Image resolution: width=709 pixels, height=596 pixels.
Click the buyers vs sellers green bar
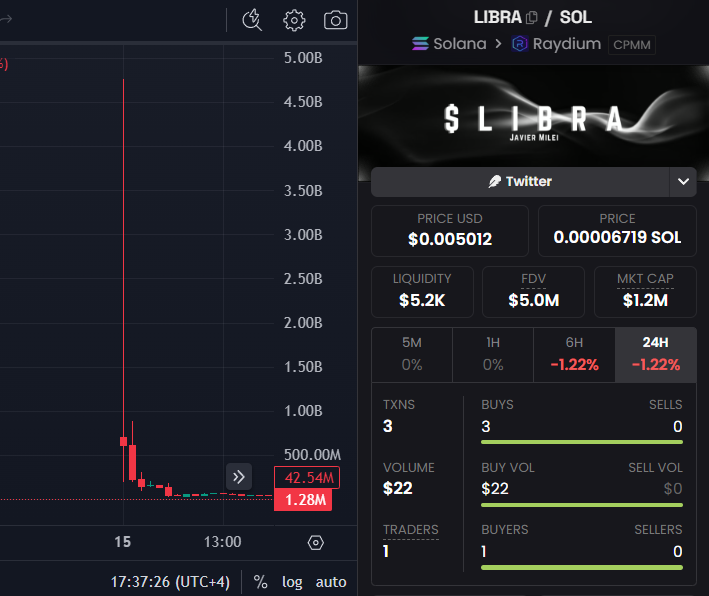[582, 567]
